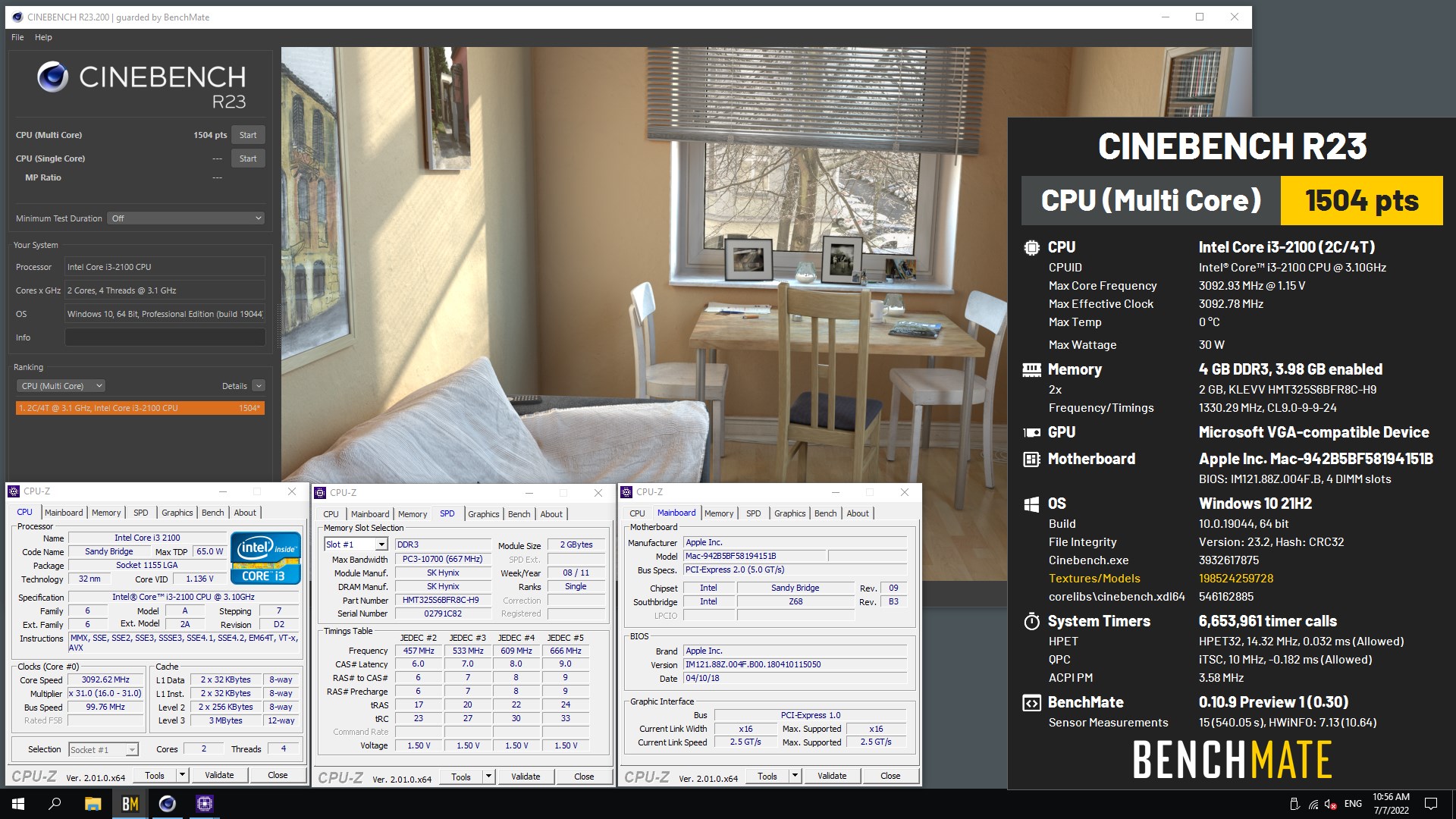Click Validate in first CPU-Z window

tap(219, 775)
